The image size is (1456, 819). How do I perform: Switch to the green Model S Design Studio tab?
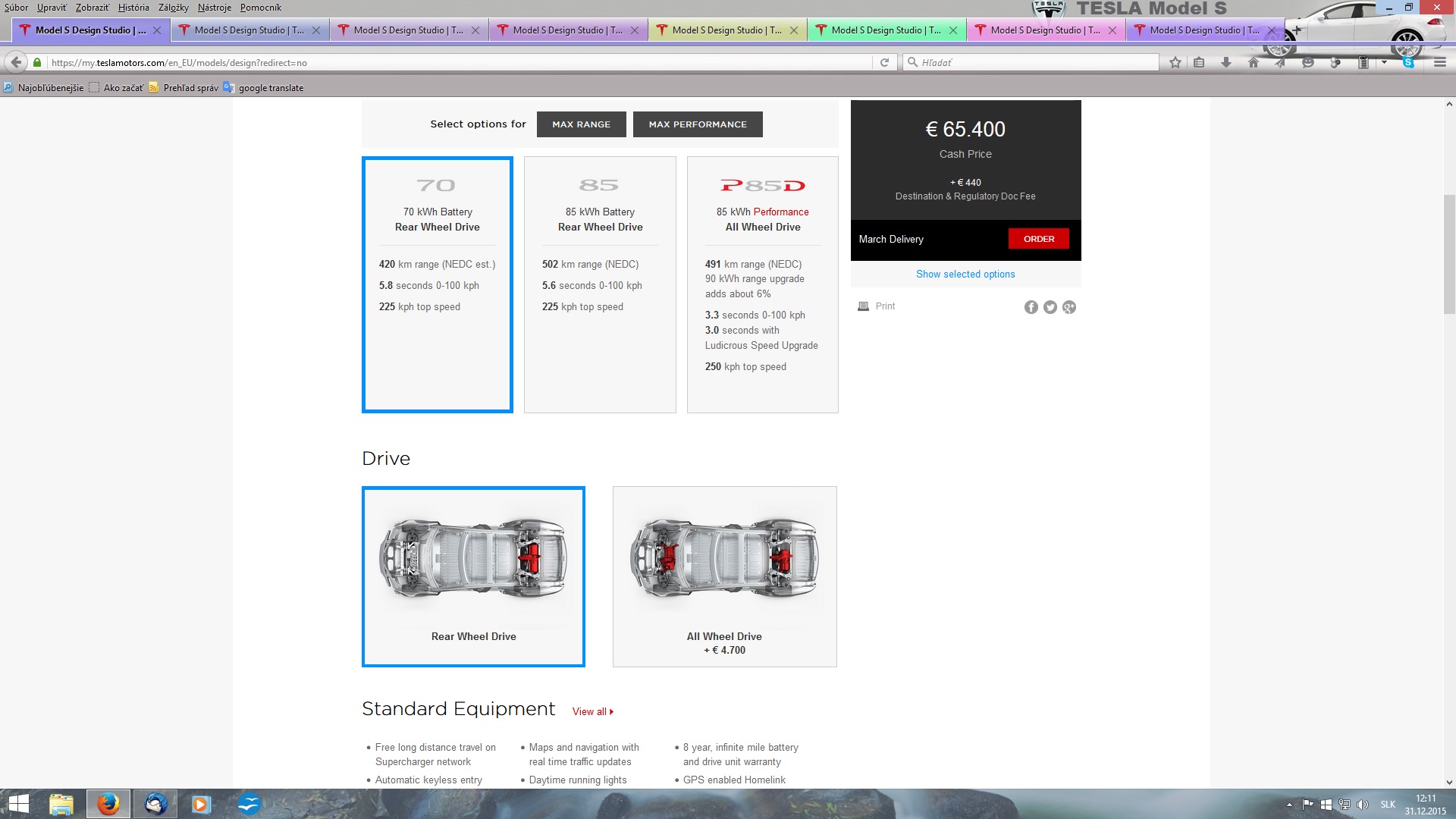coord(886,30)
